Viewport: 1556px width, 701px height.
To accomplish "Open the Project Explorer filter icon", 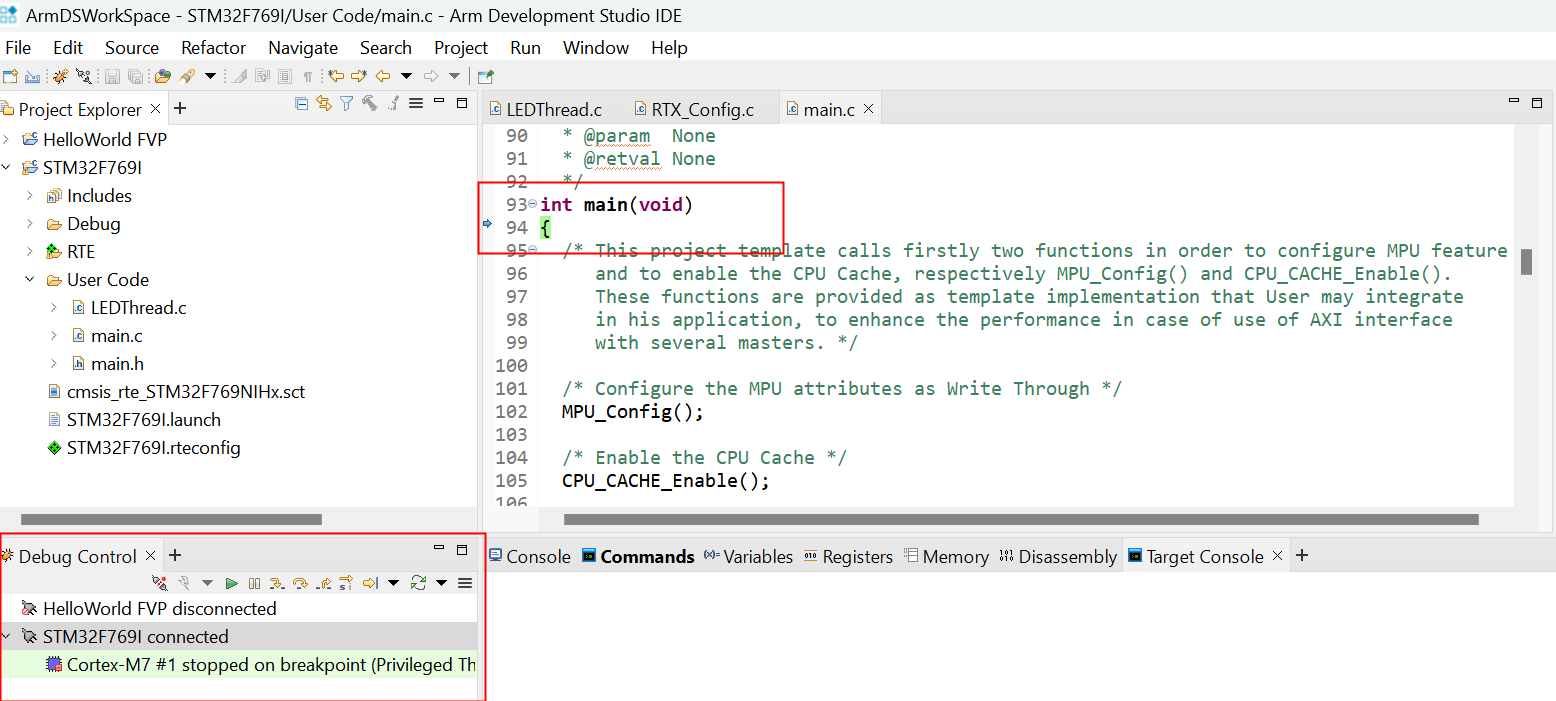I will [x=346, y=103].
